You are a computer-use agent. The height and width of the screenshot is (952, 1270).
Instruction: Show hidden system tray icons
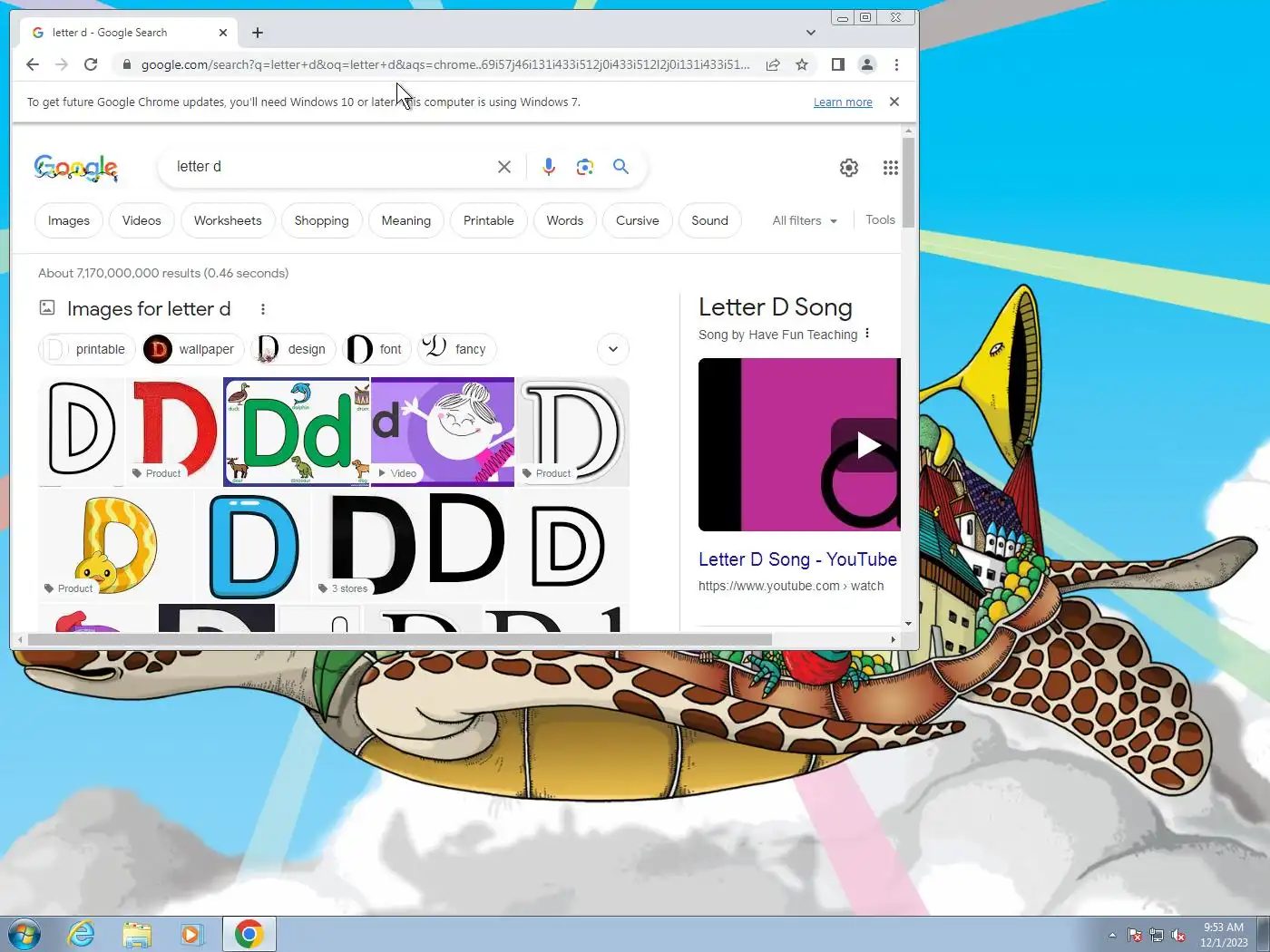[1112, 935]
